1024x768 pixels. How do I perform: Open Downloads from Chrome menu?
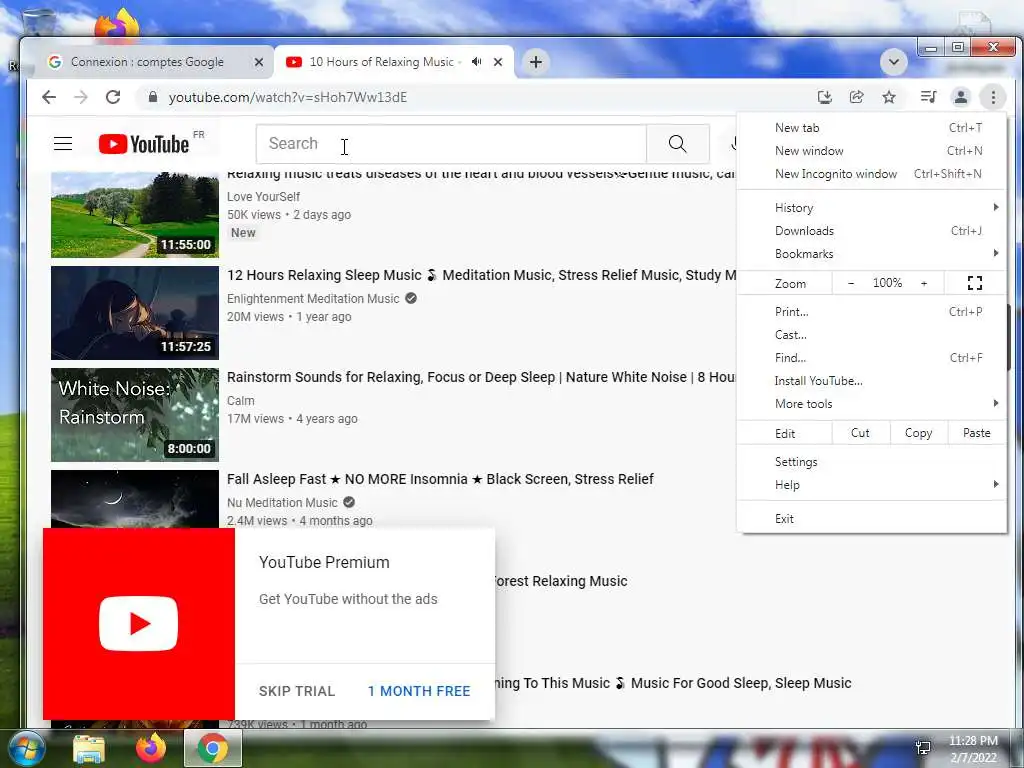click(872, 231)
